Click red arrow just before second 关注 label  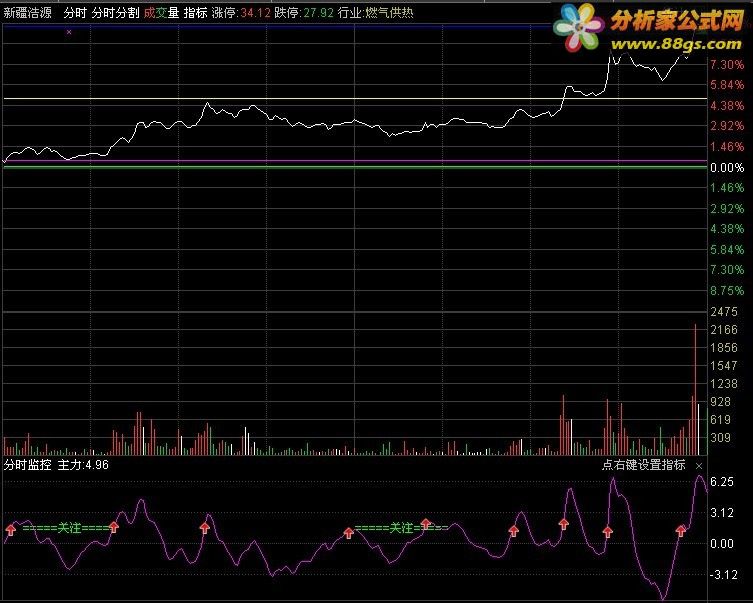(349, 532)
